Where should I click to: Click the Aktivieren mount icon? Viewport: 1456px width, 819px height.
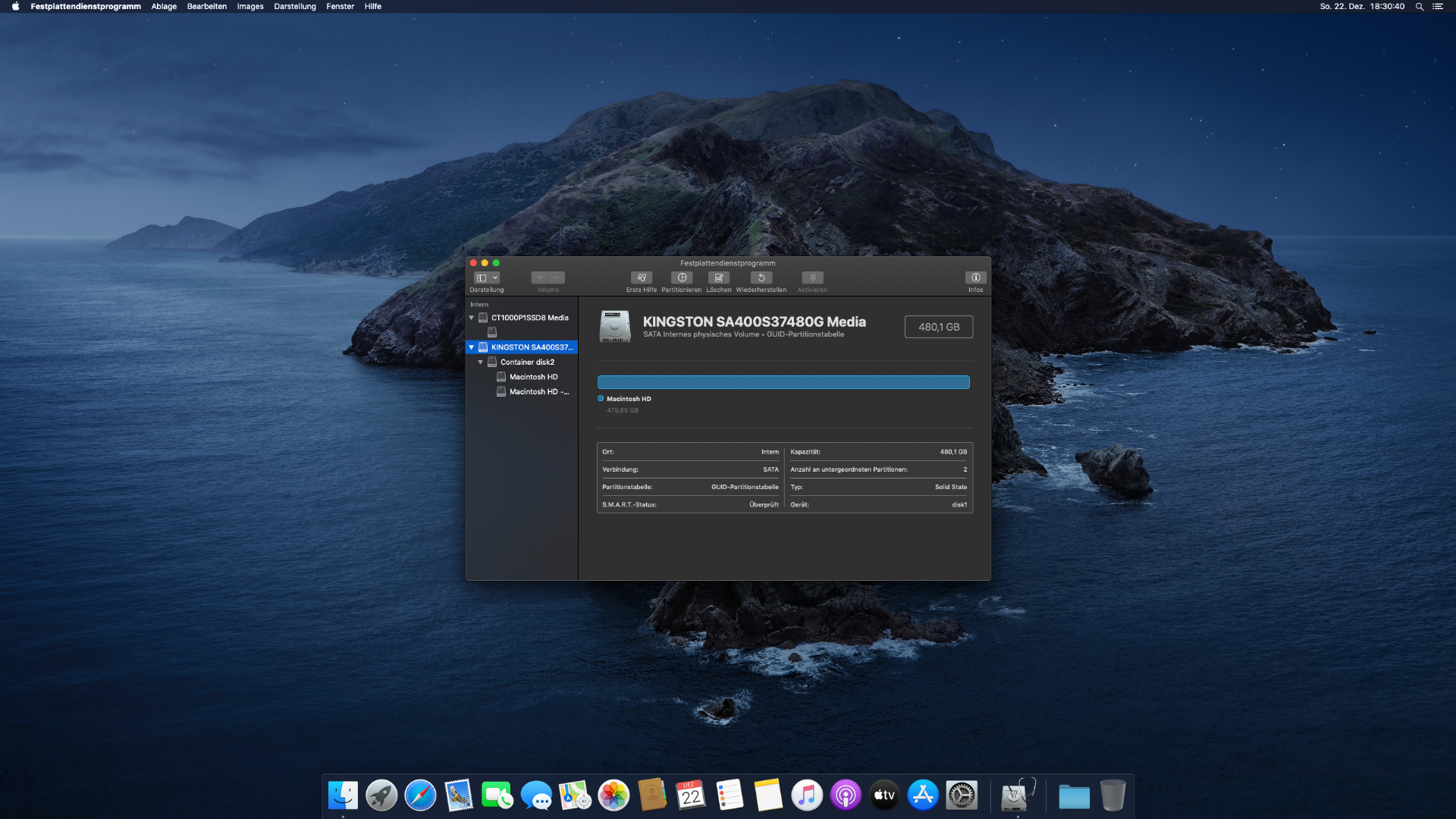point(812,278)
